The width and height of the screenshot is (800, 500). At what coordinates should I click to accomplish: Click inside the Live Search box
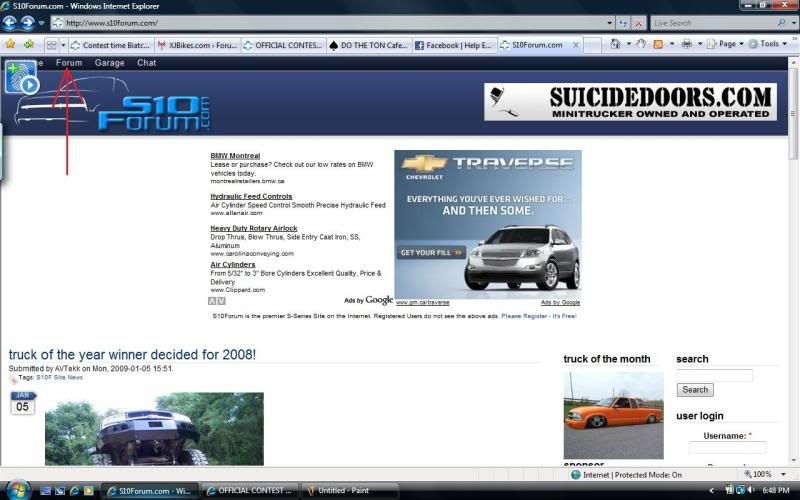(713, 23)
